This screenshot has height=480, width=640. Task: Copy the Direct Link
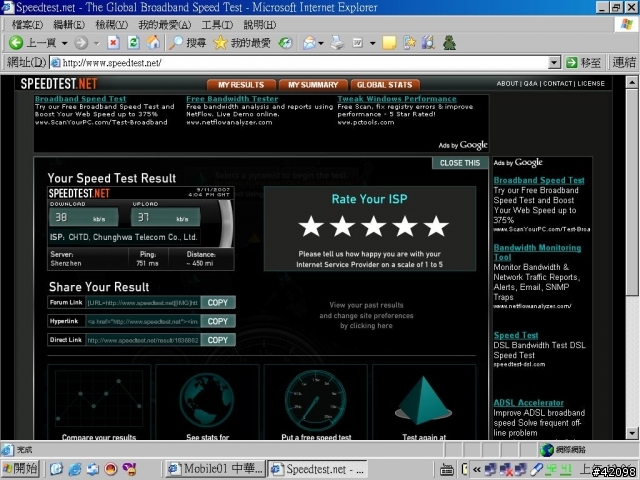218,340
